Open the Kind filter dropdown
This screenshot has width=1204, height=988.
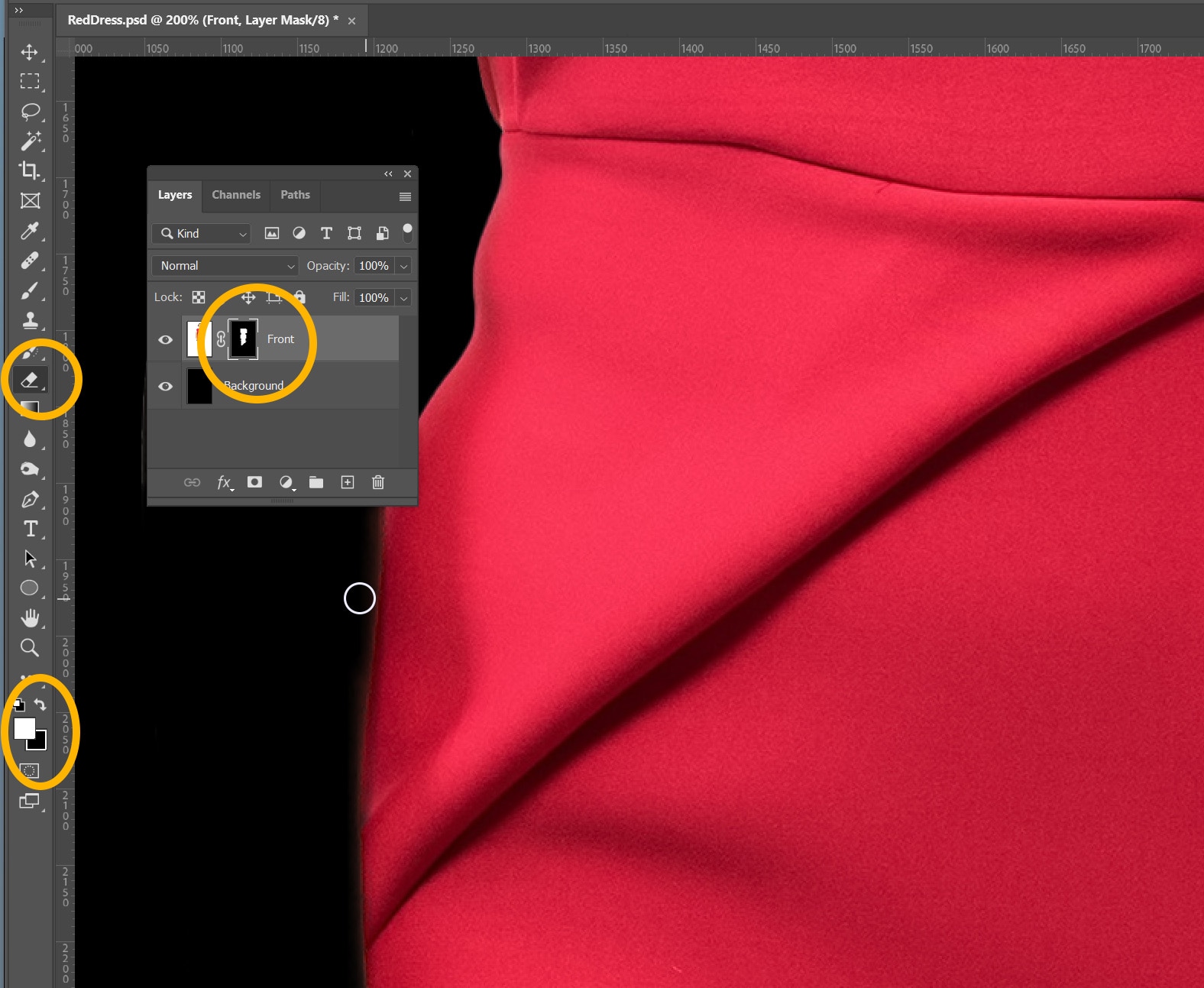(x=202, y=234)
